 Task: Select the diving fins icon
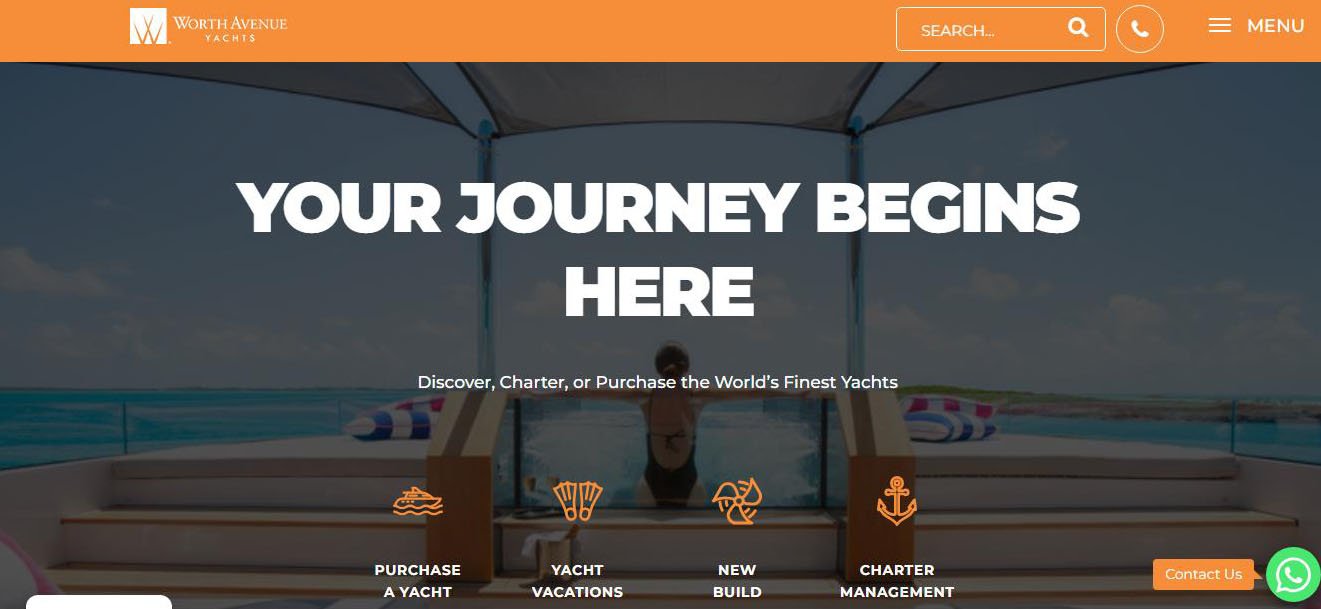[578, 501]
